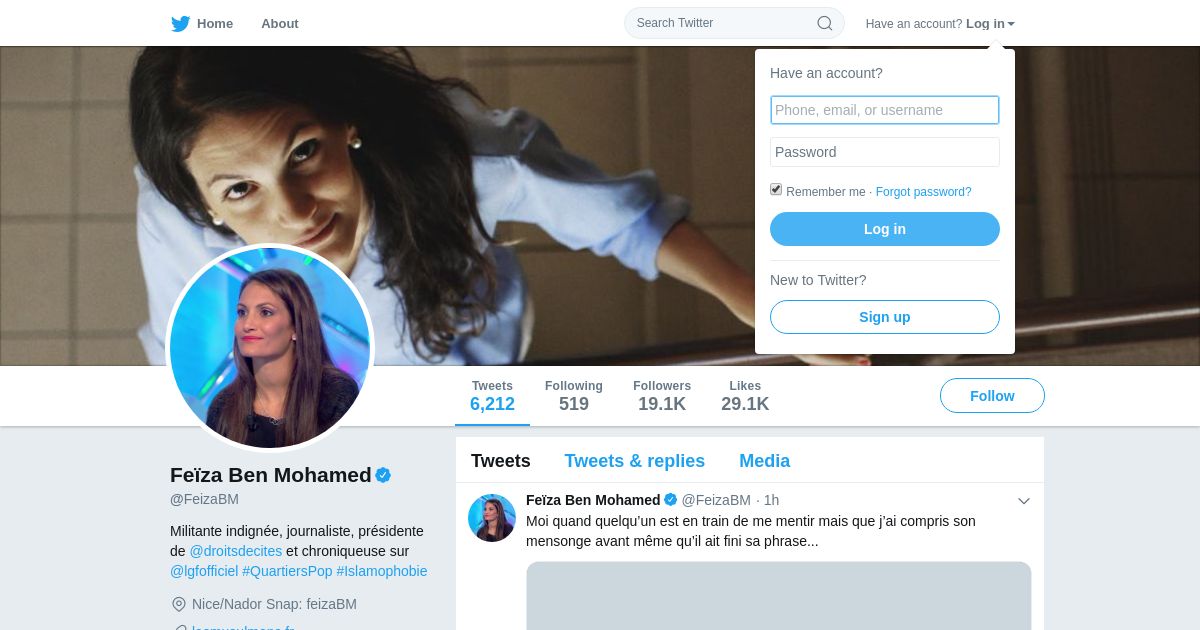Viewport: 1200px width, 630px height.
Task: Click the tweet author's small avatar
Action: (492, 518)
